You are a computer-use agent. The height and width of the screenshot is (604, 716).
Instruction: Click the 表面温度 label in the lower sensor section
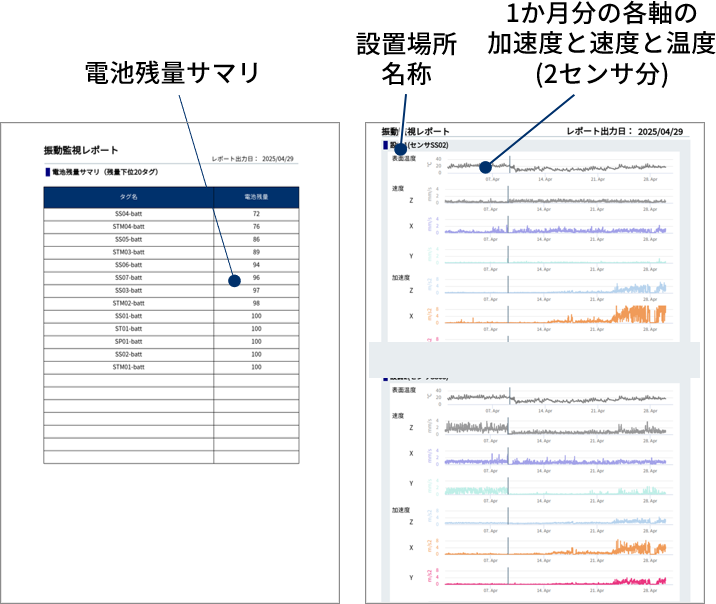click(404, 390)
